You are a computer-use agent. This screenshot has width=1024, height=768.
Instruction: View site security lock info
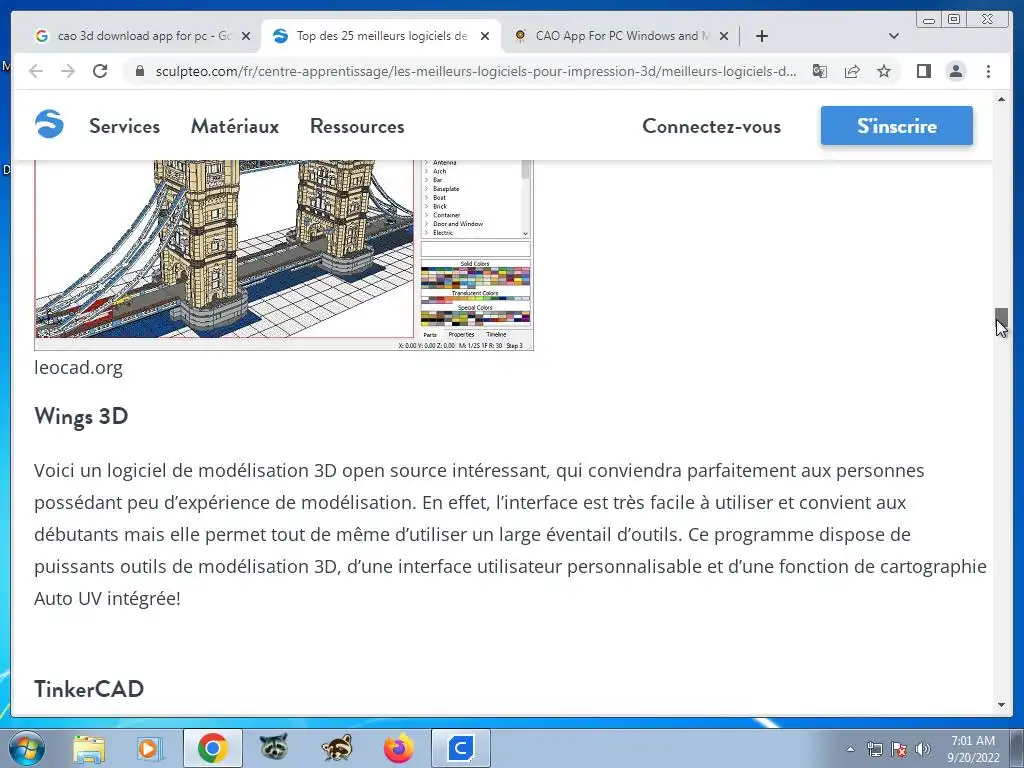139,71
